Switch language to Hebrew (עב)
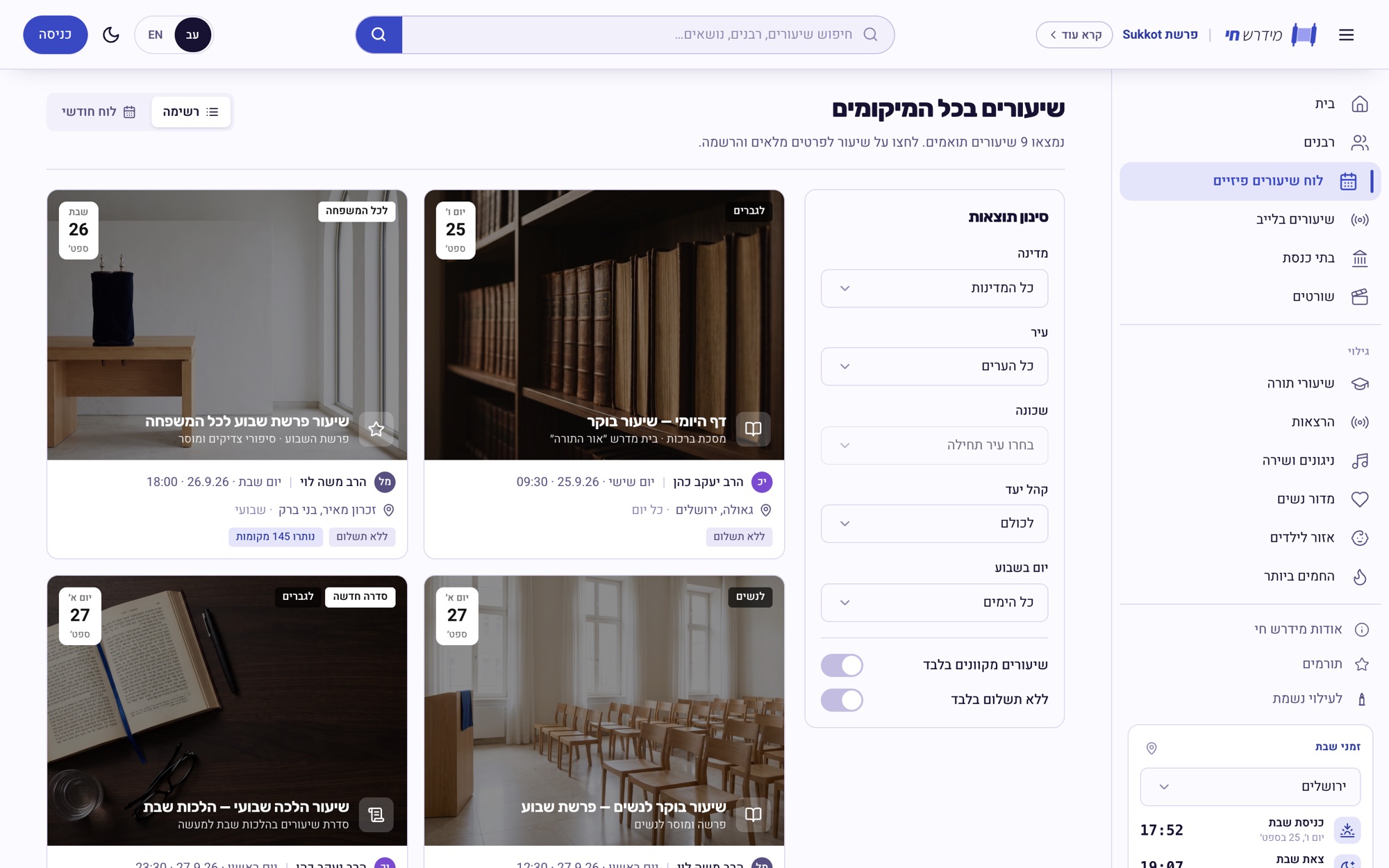This screenshot has height=868, width=1389. coord(193,35)
